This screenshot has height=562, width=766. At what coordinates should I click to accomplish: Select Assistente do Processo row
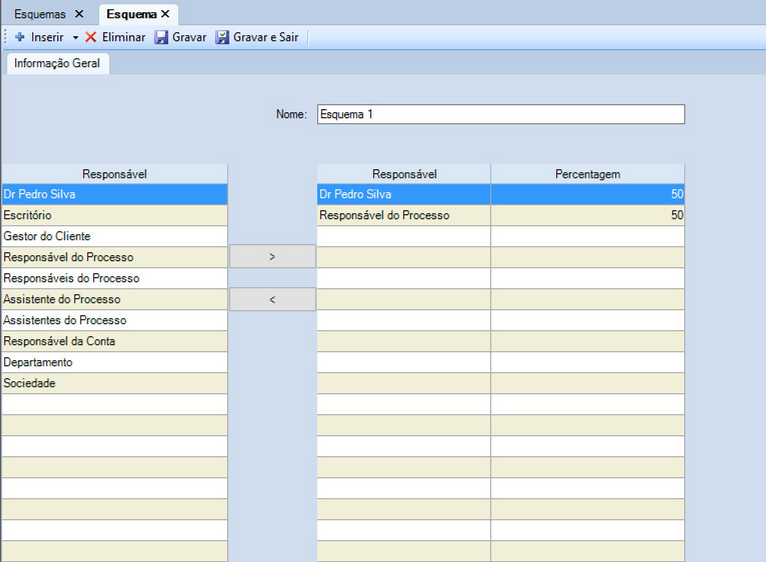115,299
